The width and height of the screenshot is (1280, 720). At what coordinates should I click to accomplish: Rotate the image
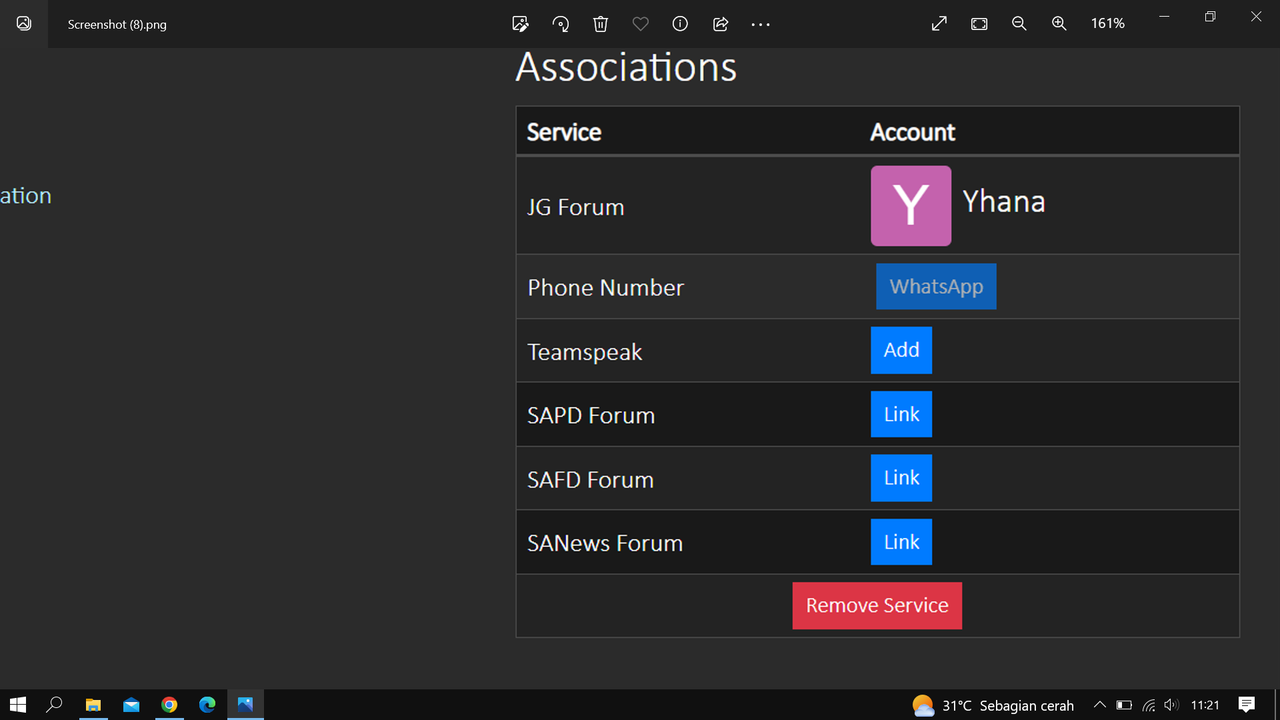(x=560, y=24)
